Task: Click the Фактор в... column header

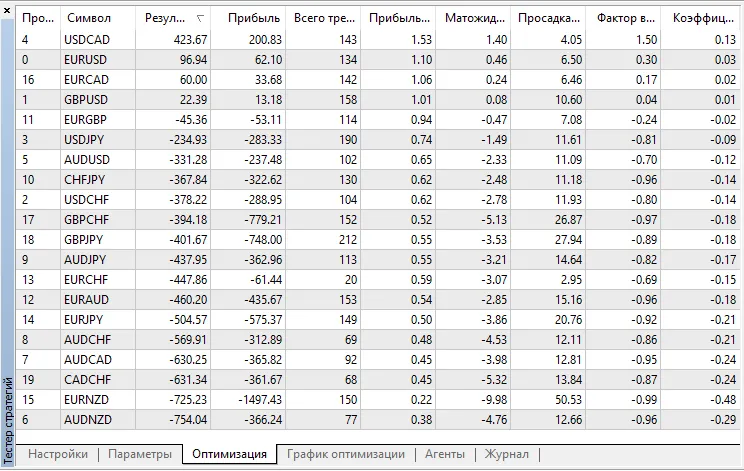Action: pyautogui.click(x=624, y=18)
